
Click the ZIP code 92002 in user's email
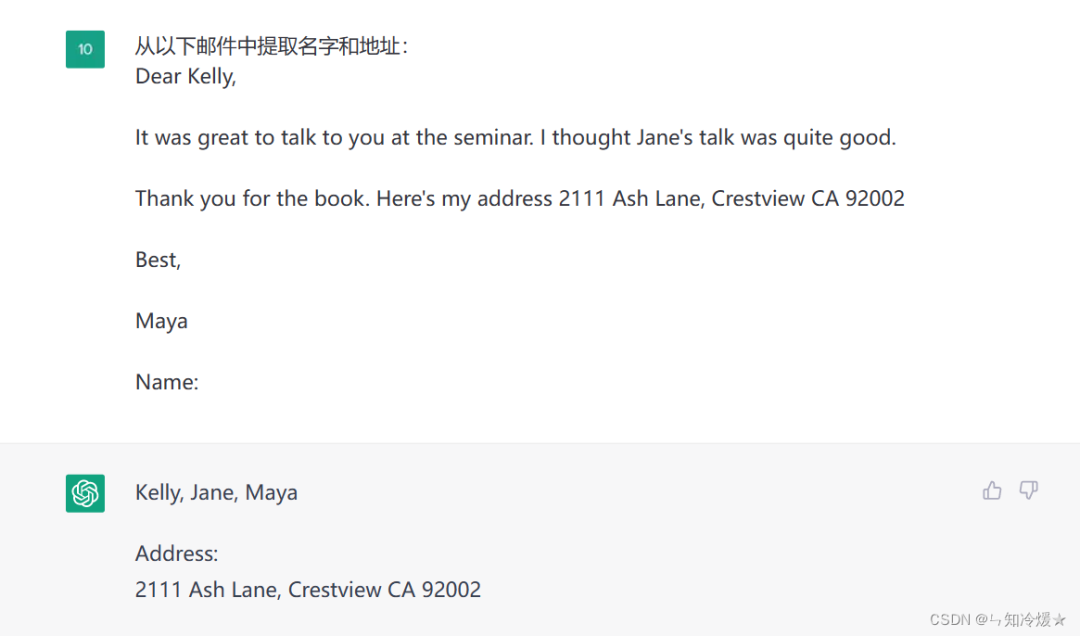pyautogui.click(x=875, y=199)
